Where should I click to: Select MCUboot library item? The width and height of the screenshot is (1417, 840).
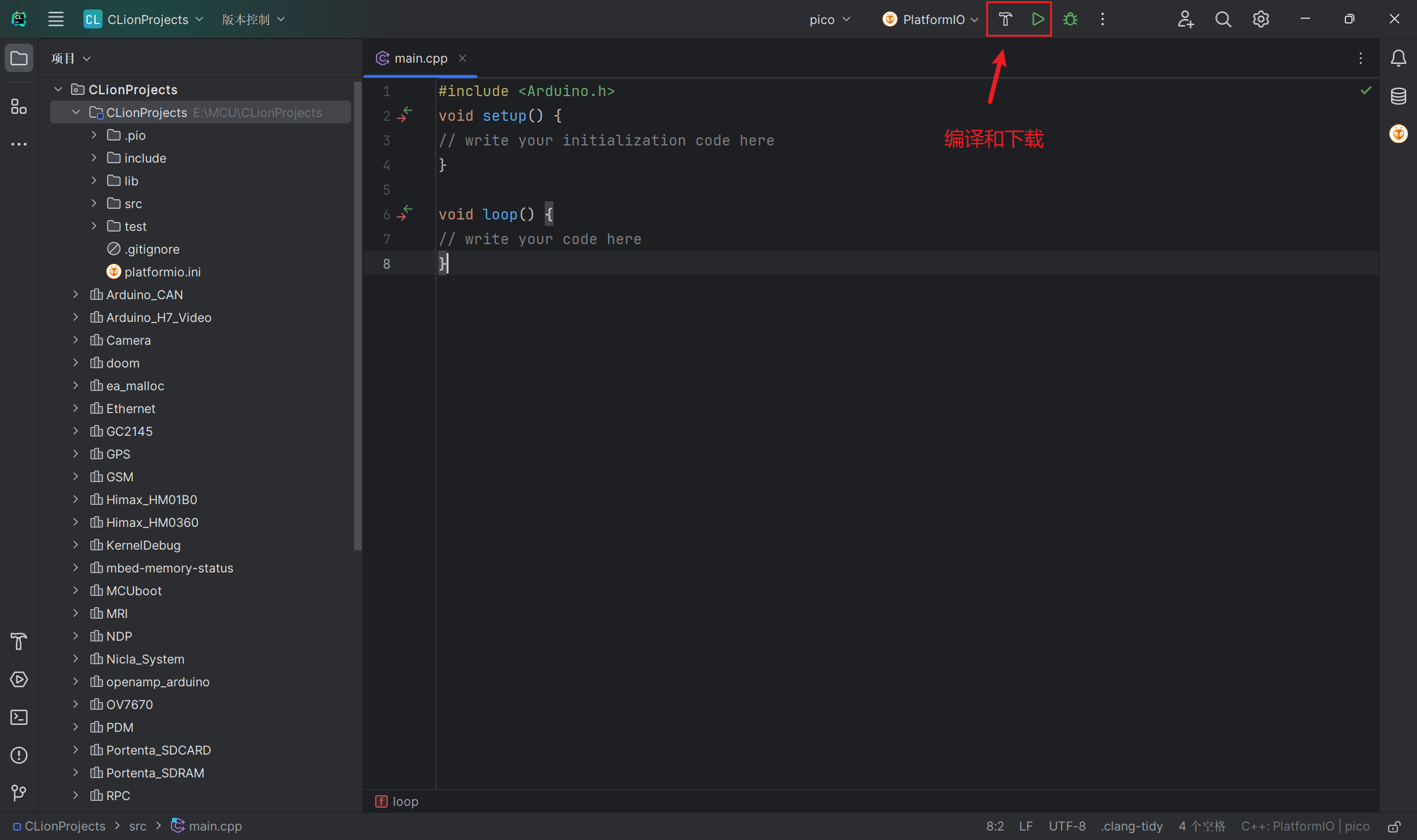(x=133, y=590)
